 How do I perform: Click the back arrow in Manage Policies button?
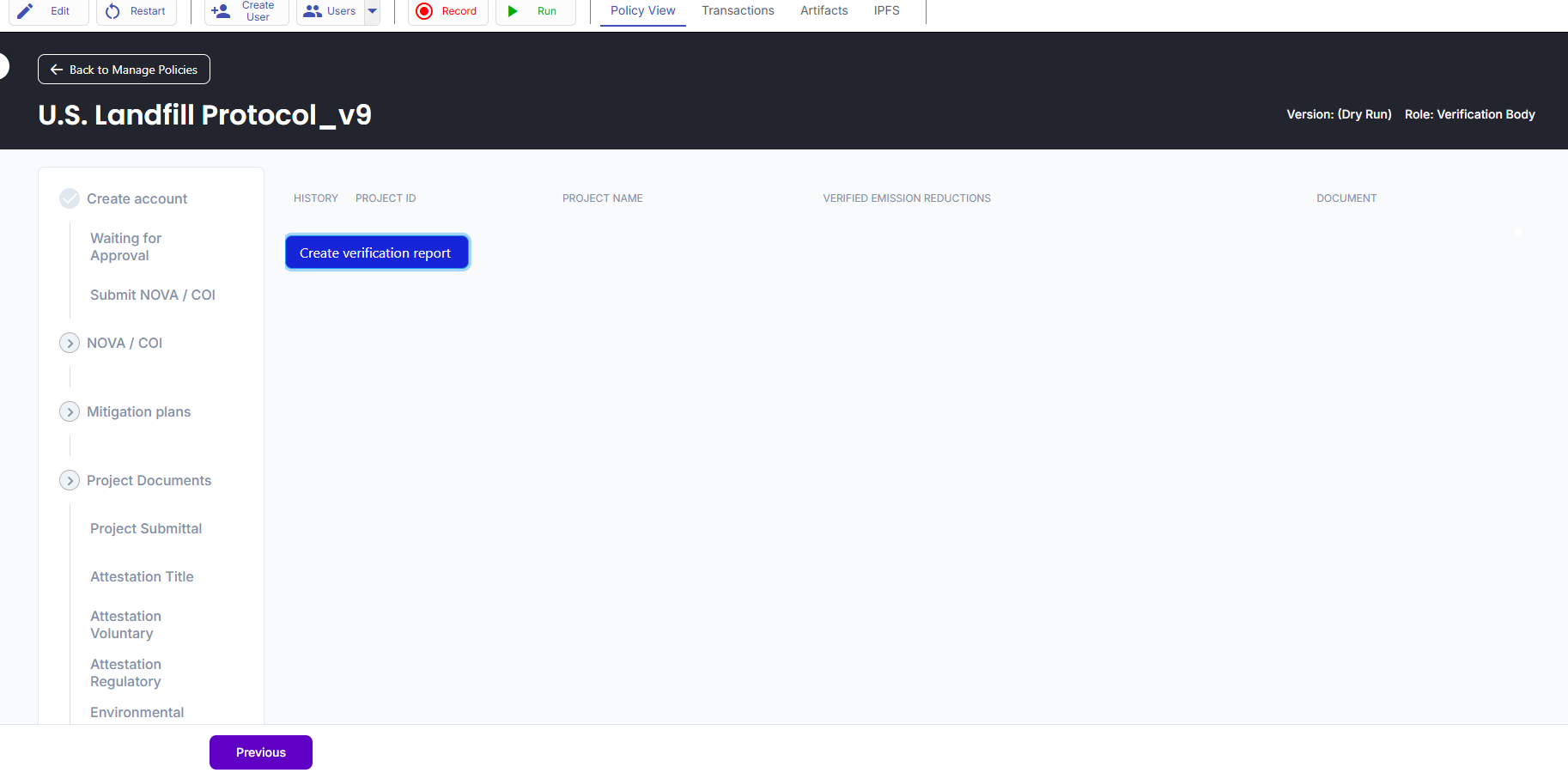[x=57, y=70]
